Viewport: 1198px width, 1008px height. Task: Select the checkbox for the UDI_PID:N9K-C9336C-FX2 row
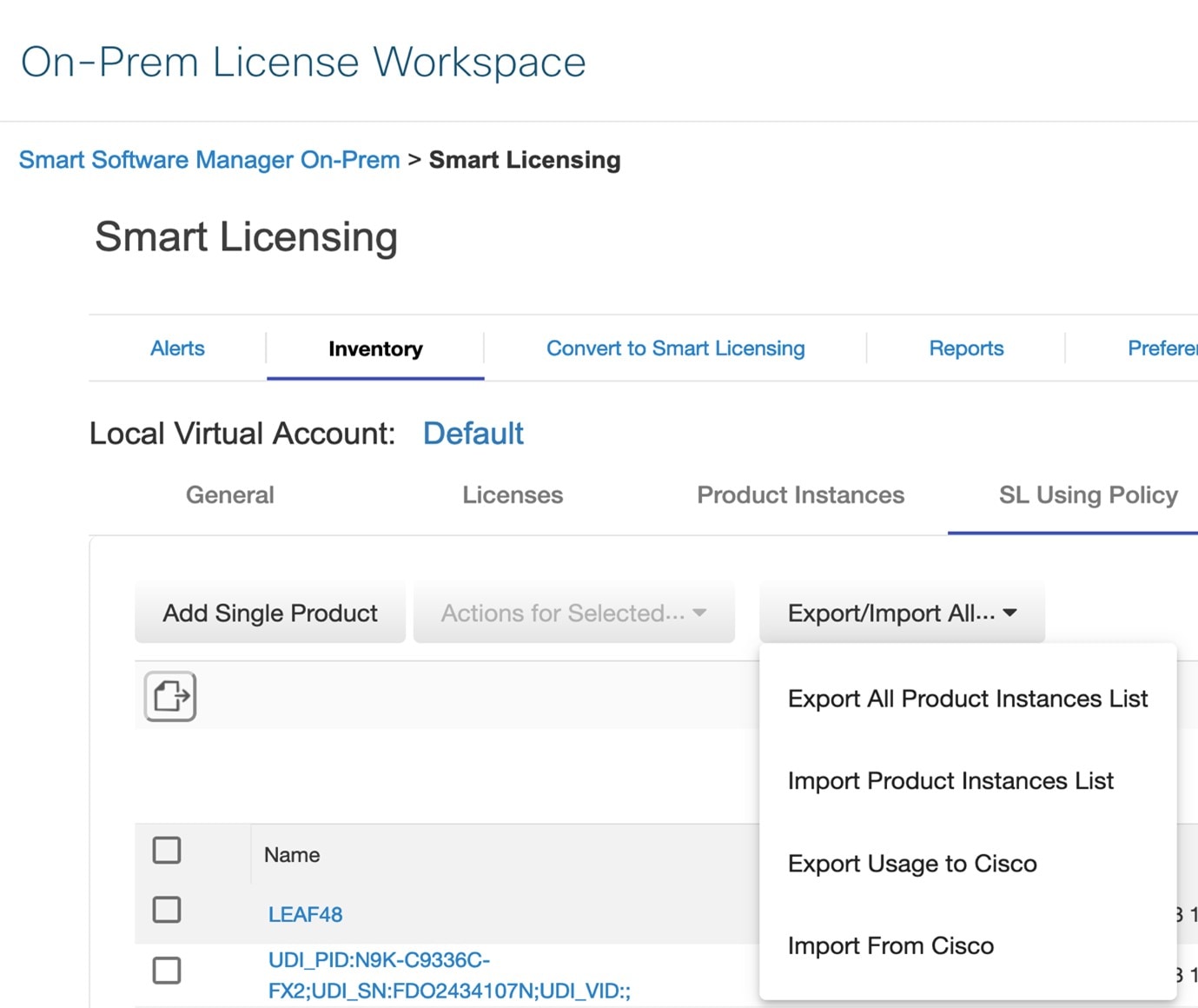point(167,970)
